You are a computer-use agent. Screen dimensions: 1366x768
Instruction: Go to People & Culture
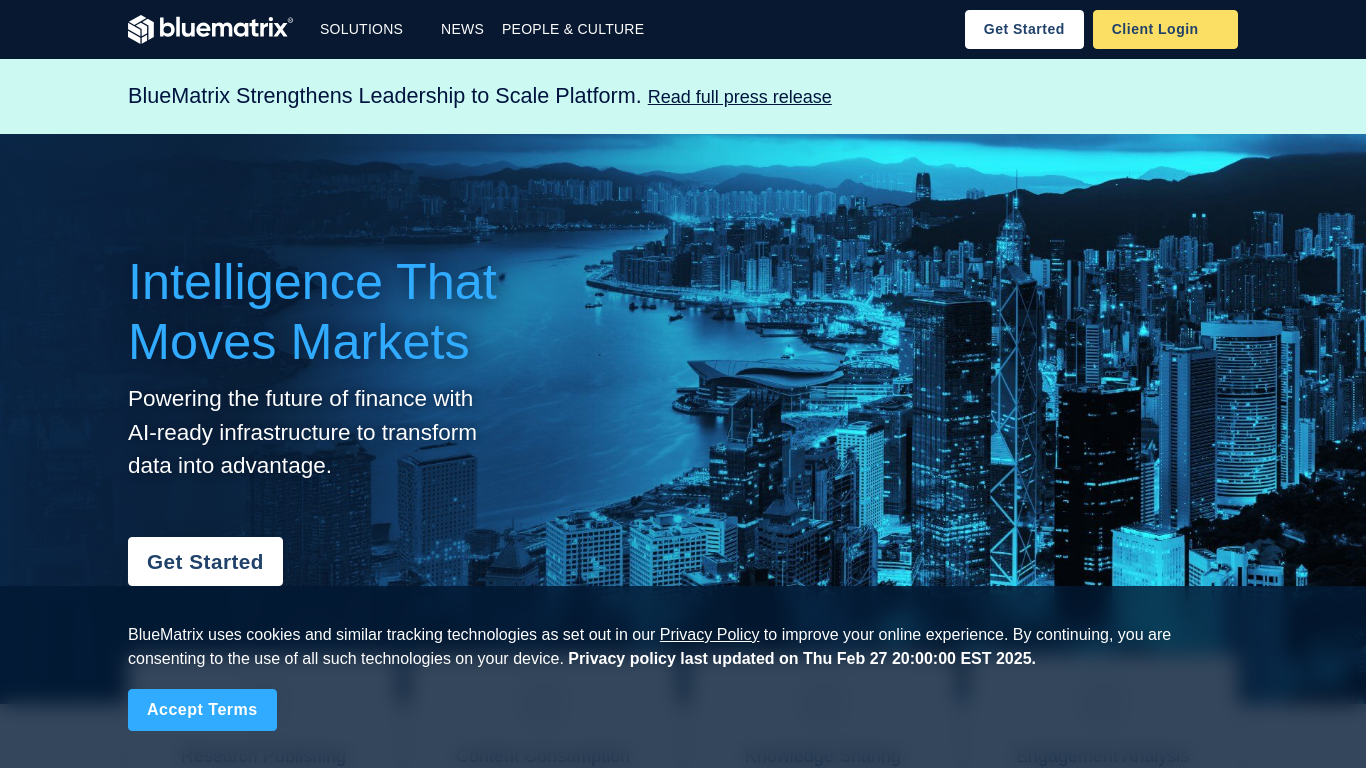[573, 29]
